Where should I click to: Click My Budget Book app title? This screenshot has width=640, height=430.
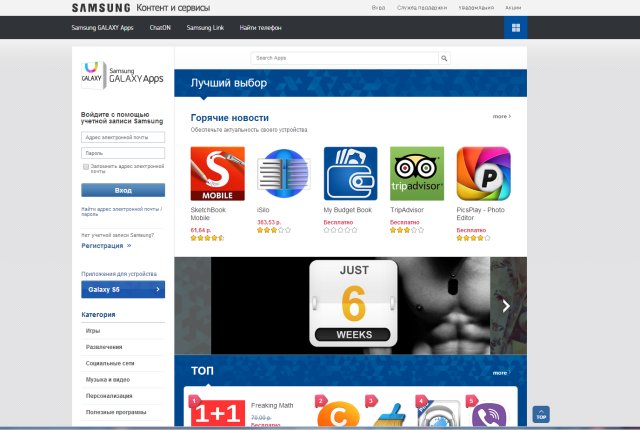pos(348,210)
